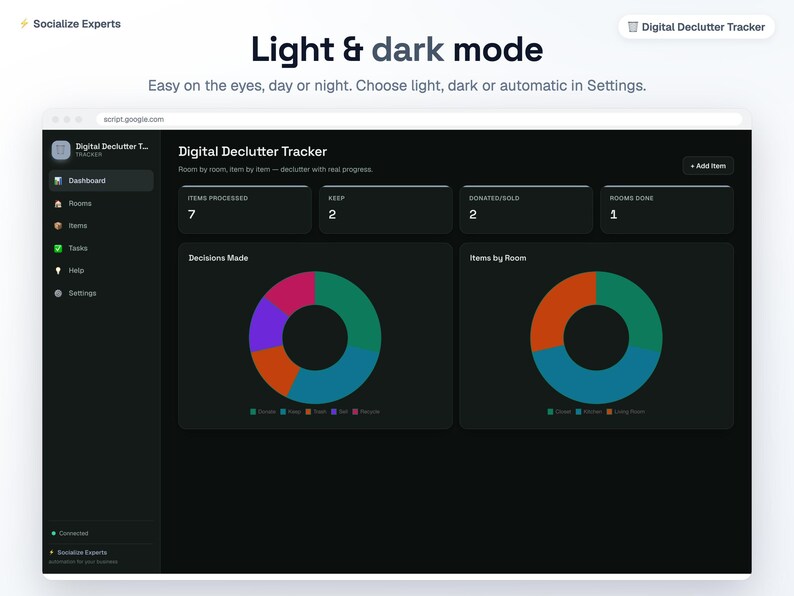Click the lightning icon beside top-left Socialize Experts
Viewport: 794px width, 596px height.
coord(24,24)
